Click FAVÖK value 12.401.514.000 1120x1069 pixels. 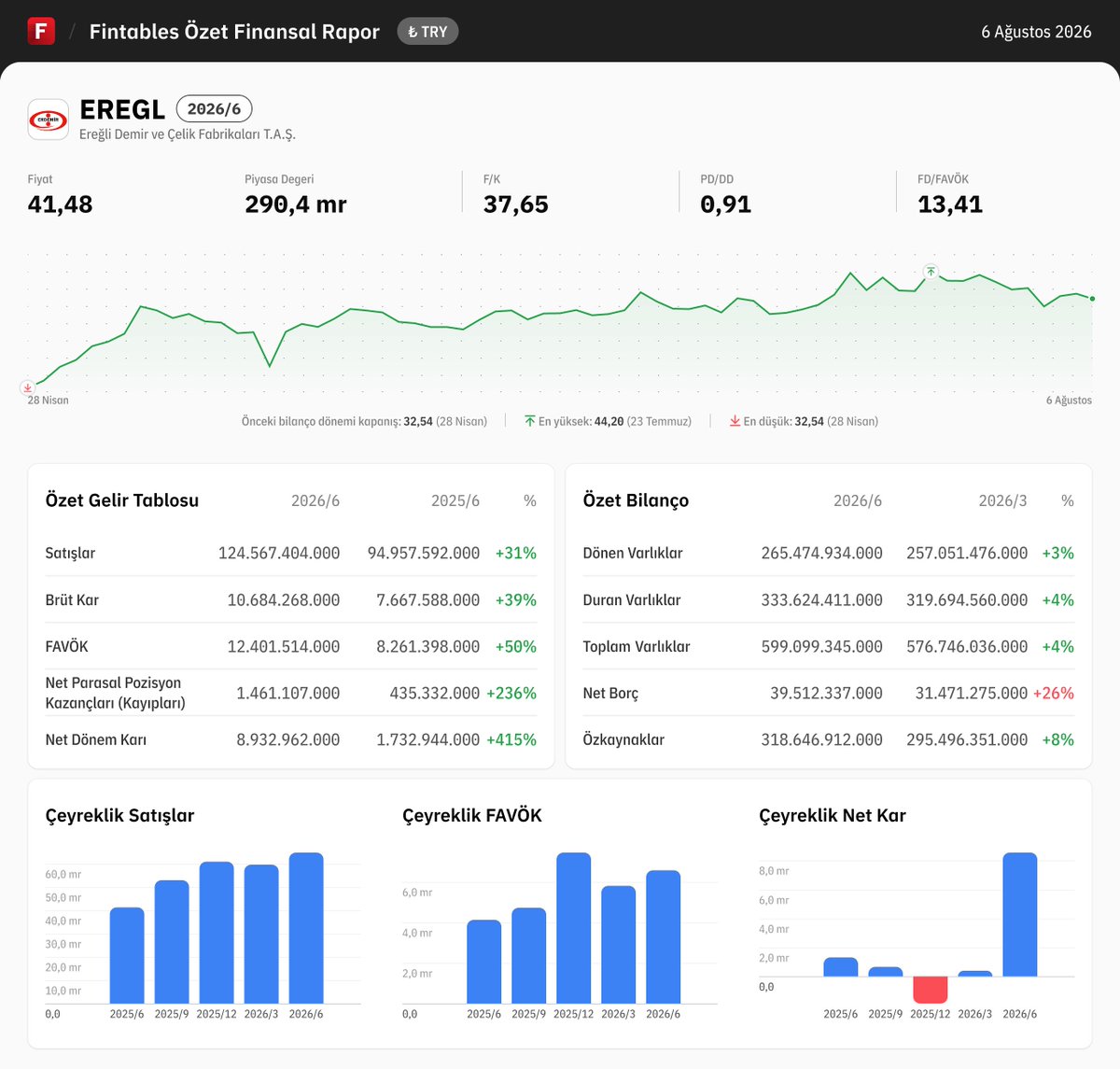point(284,646)
